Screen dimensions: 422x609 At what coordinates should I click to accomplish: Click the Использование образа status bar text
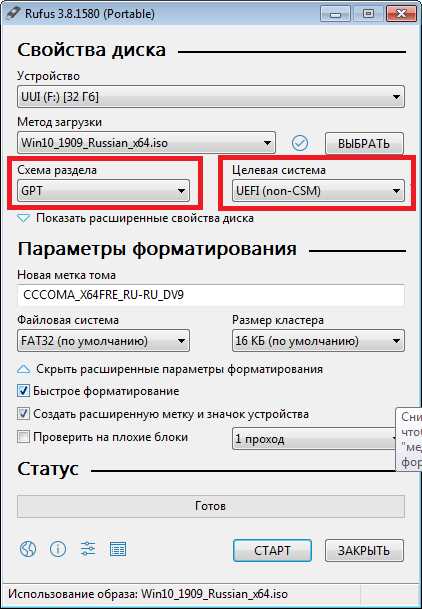click(148, 594)
